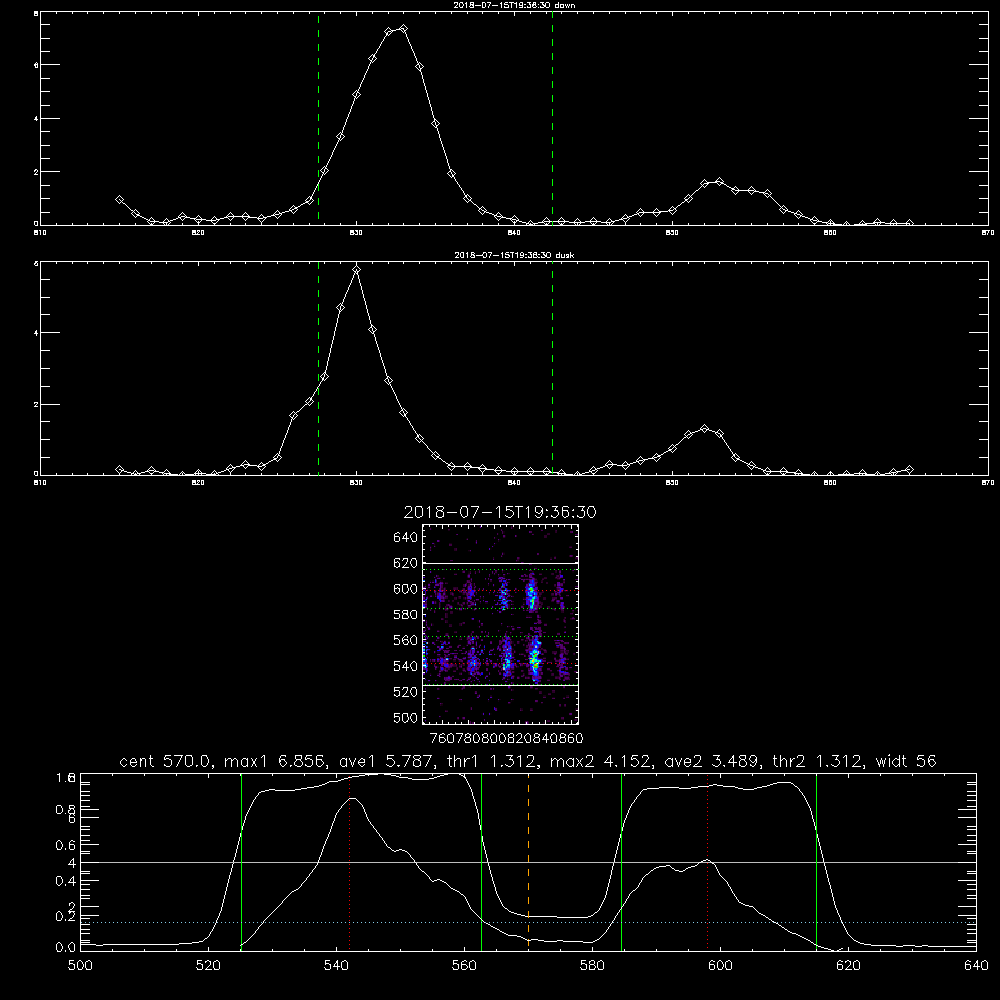Click the blue dotted threshold line in bottom plot
The image size is (1000, 1000).
[x=528, y=922]
